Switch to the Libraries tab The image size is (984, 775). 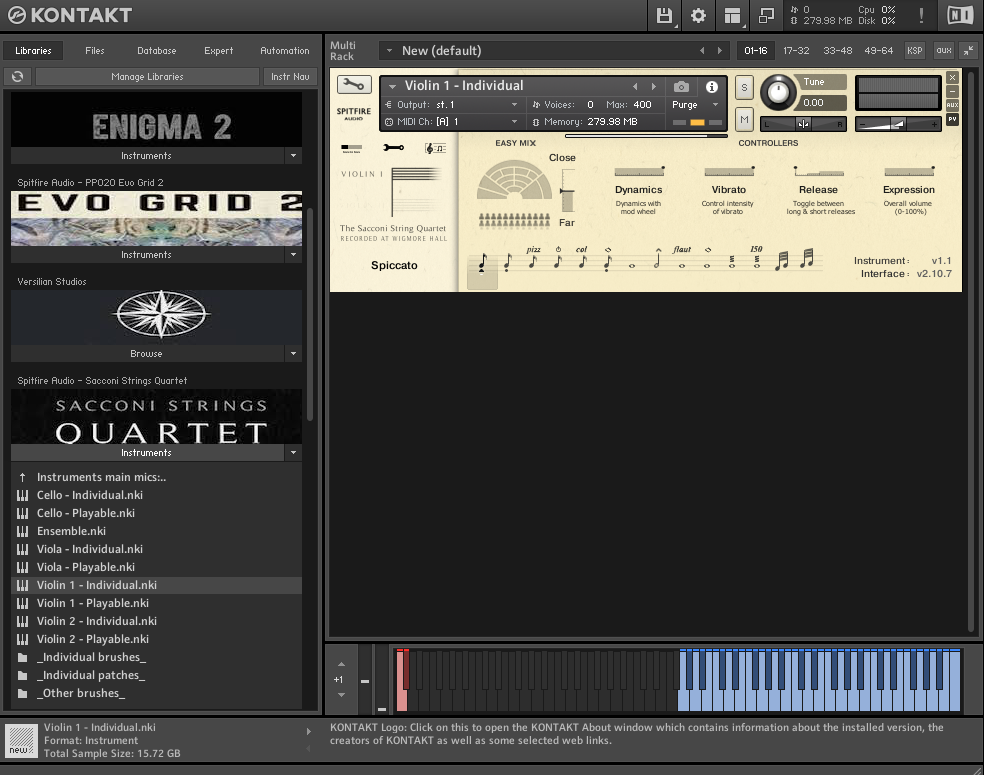[x=33, y=51]
